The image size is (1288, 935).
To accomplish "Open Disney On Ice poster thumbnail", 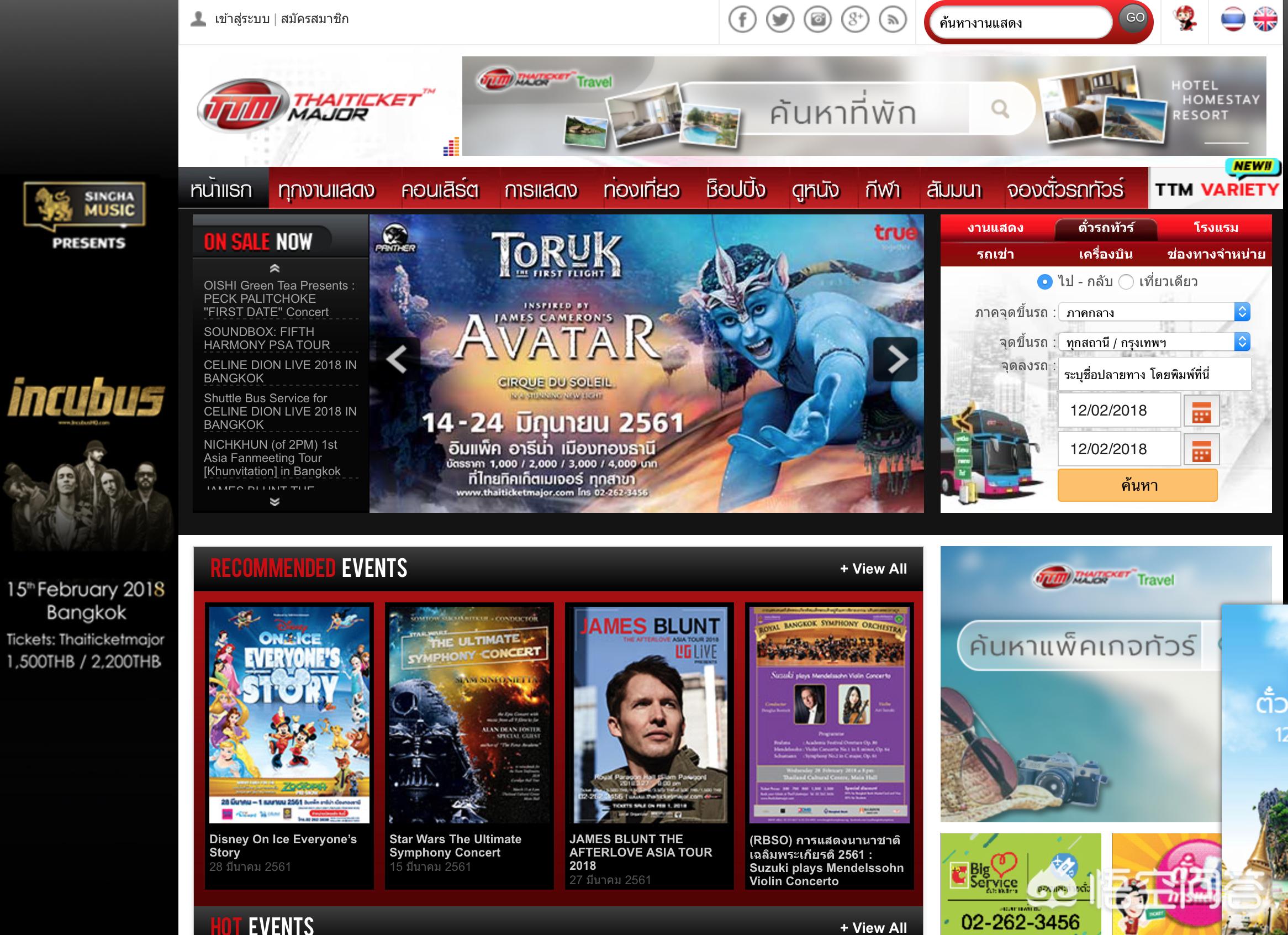I will (289, 715).
